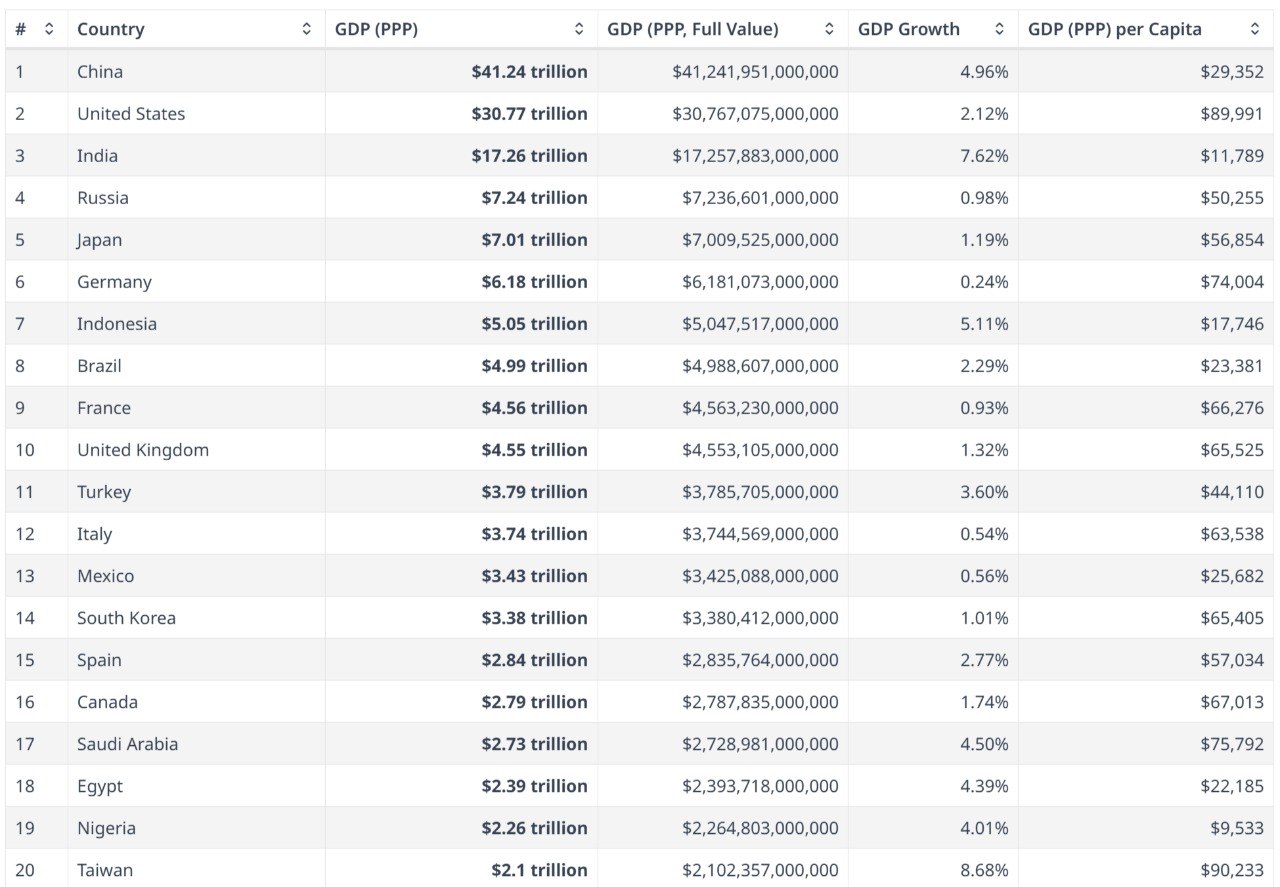Image resolution: width=1280 pixels, height=887 pixels.
Task: Open the Saudi Arabia country link
Action: click(x=127, y=744)
